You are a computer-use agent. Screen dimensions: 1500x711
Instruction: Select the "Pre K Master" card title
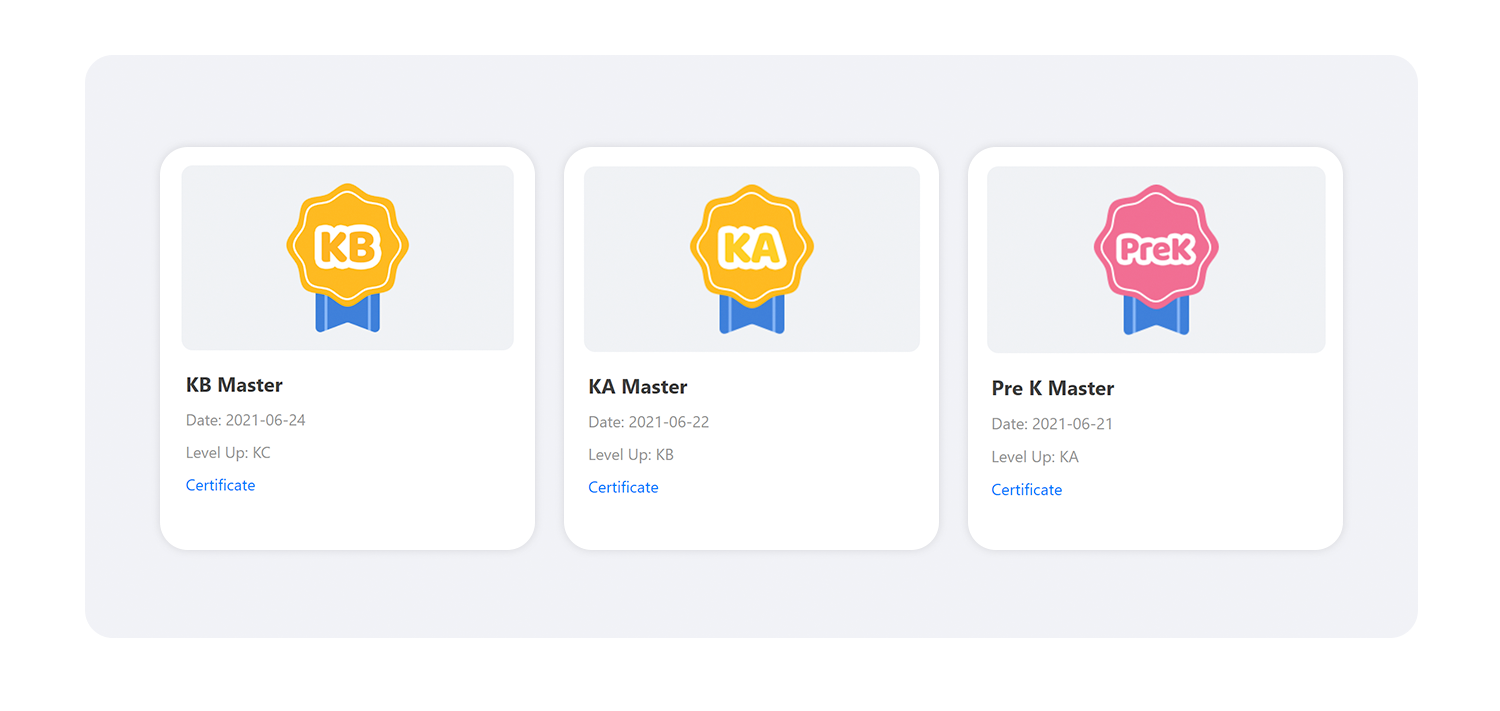[1052, 388]
